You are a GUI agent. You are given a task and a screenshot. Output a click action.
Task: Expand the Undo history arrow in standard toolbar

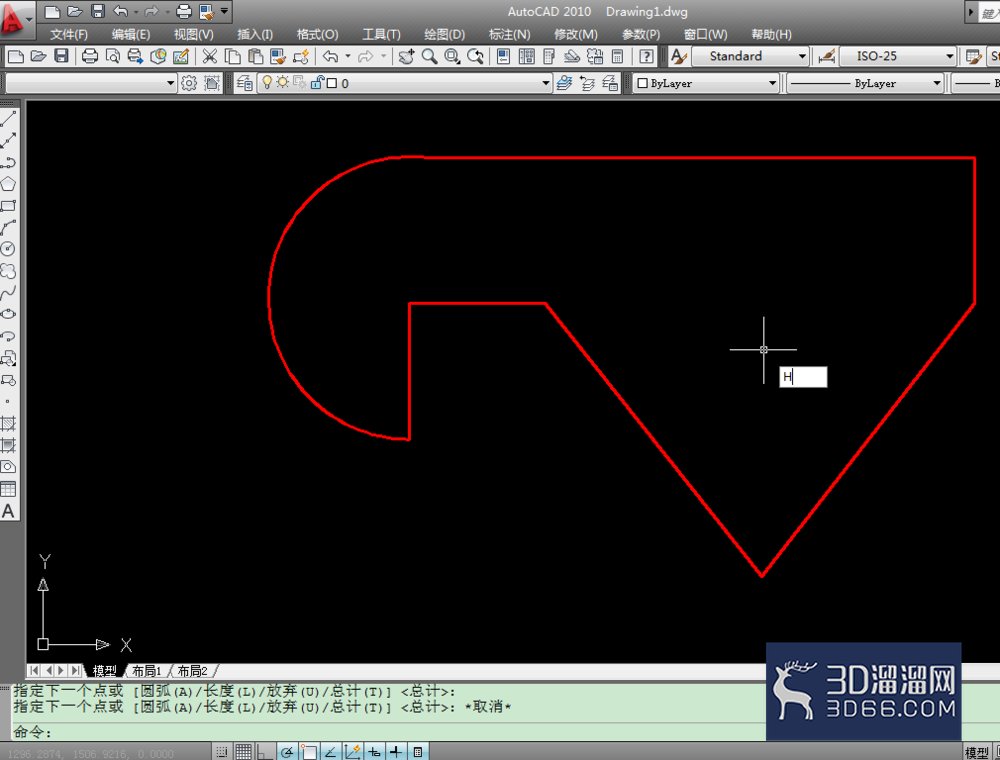348,56
